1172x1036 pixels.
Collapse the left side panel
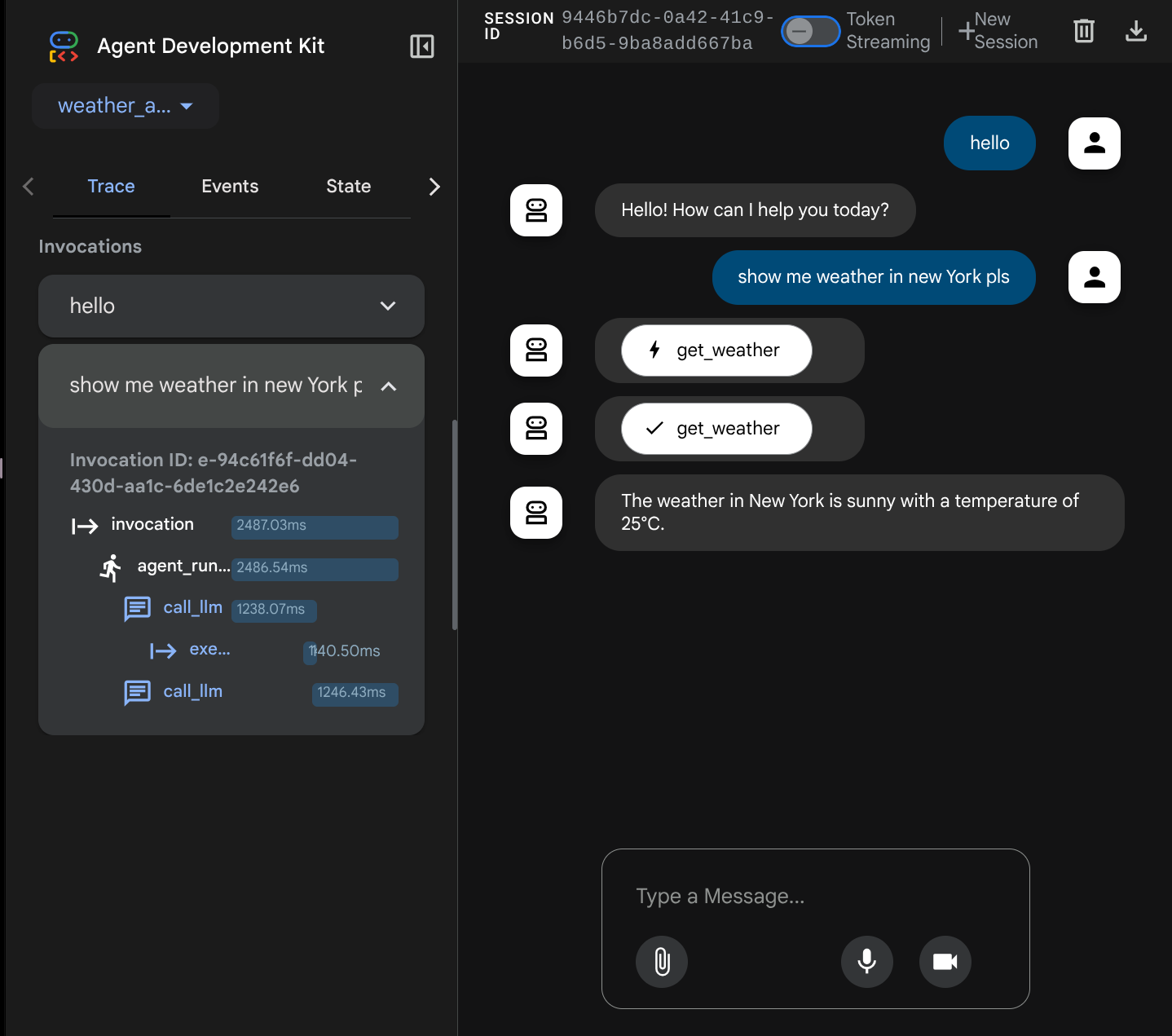[x=421, y=46]
